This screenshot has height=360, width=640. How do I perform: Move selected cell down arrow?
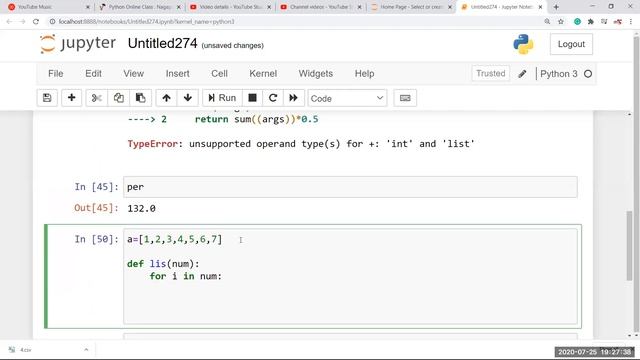(x=188, y=98)
